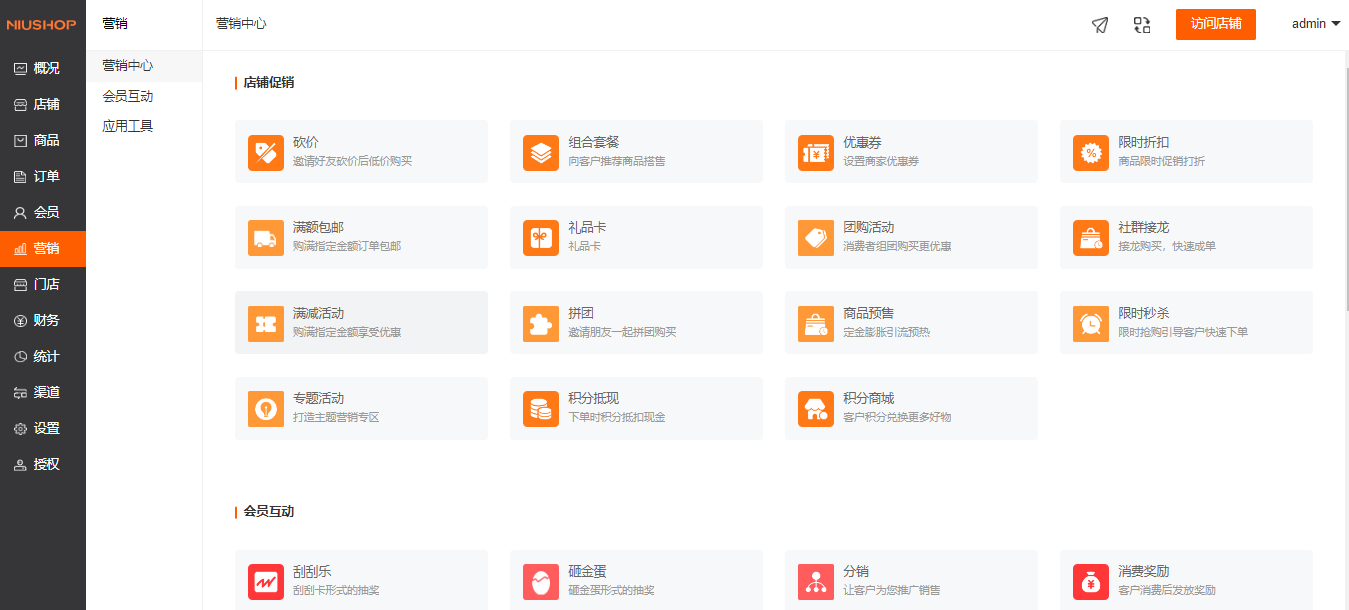
Task: Click the 访问店铺 visit shop button
Action: [1215, 24]
